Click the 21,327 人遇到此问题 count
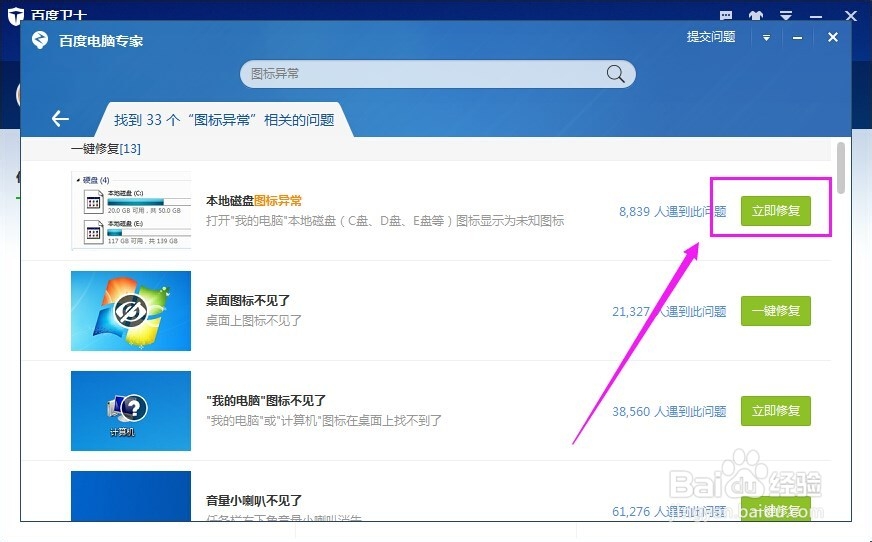872x542 pixels. click(x=669, y=311)
